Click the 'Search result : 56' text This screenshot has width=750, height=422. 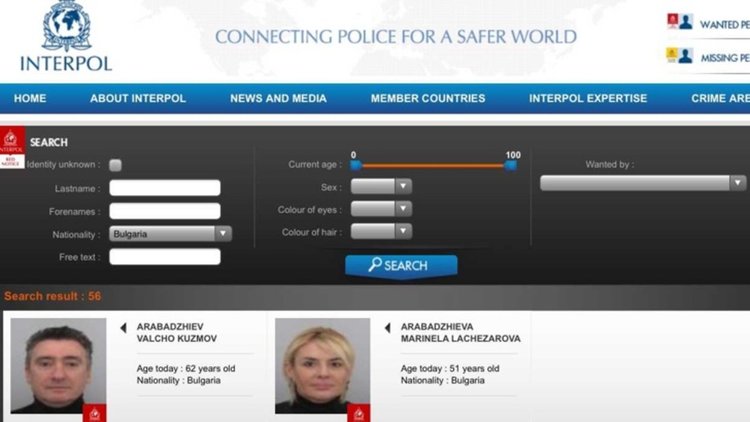[53, 296]
